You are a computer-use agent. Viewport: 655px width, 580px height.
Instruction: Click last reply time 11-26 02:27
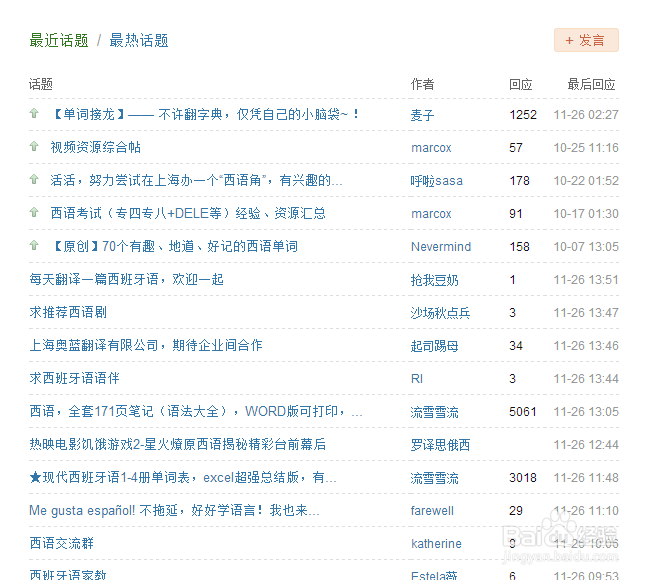click(586, 114)
